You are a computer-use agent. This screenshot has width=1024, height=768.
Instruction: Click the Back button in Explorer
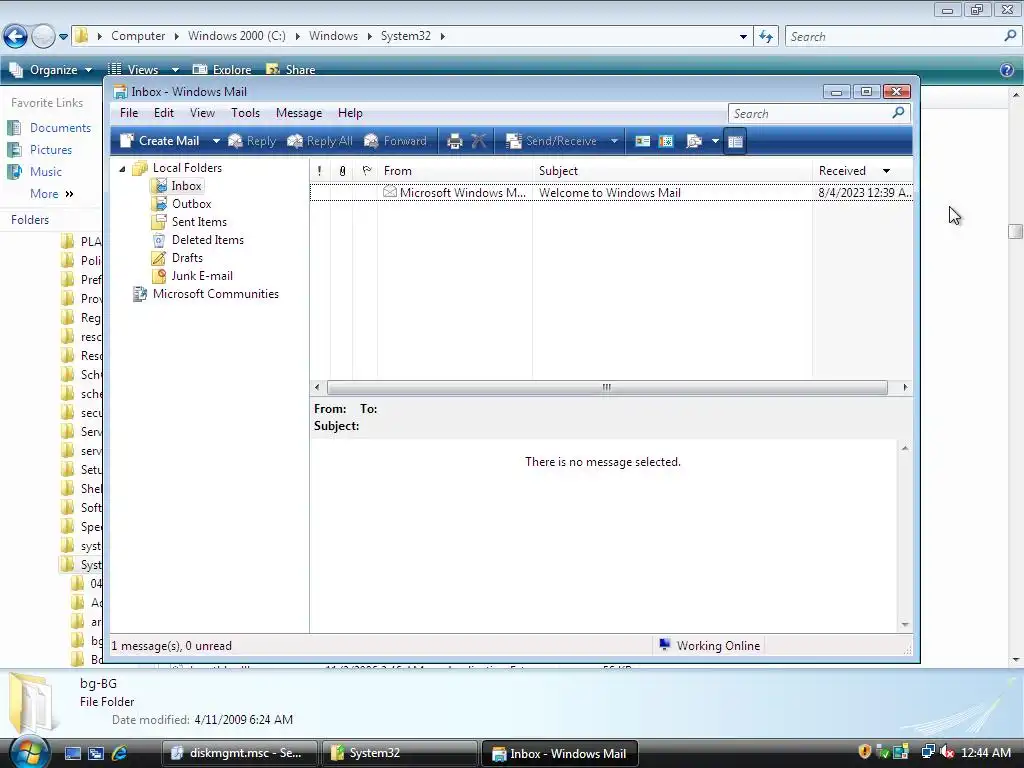coord(15,36)
